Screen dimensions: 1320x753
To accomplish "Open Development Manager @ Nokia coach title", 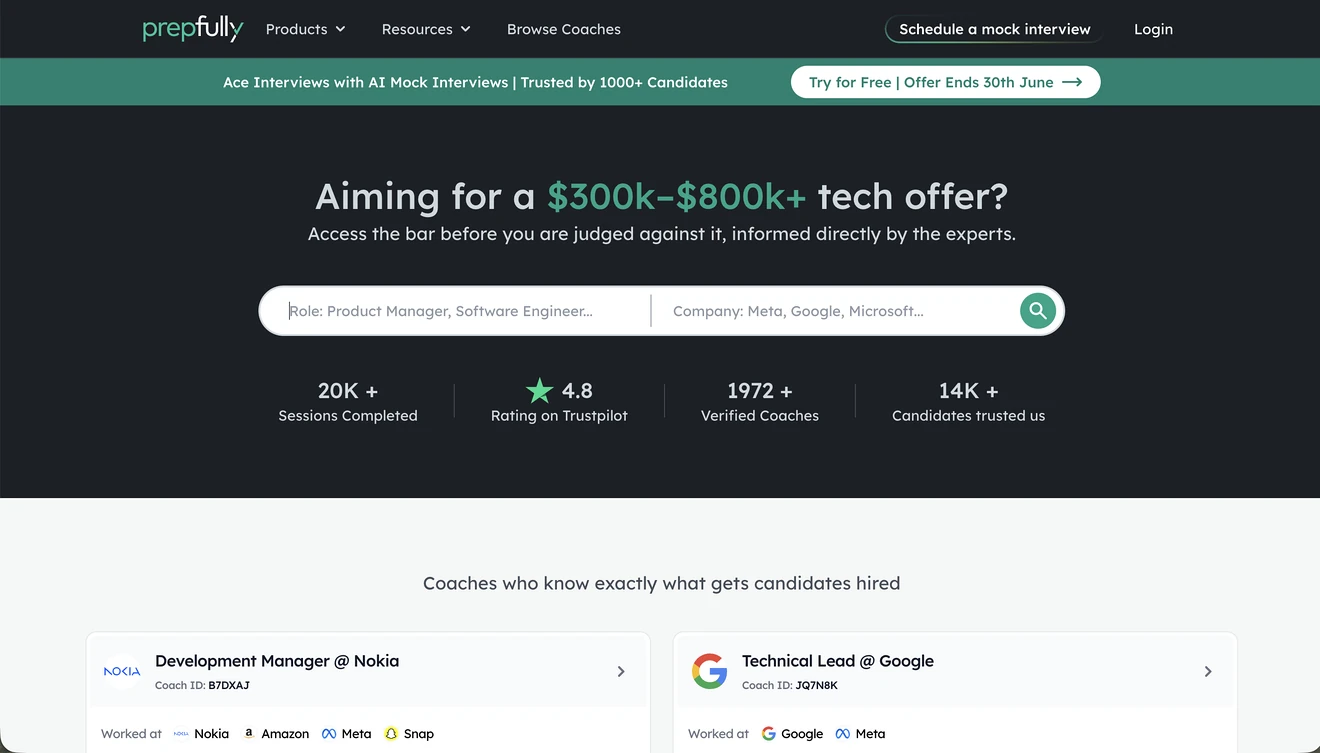I will [277, 661].
